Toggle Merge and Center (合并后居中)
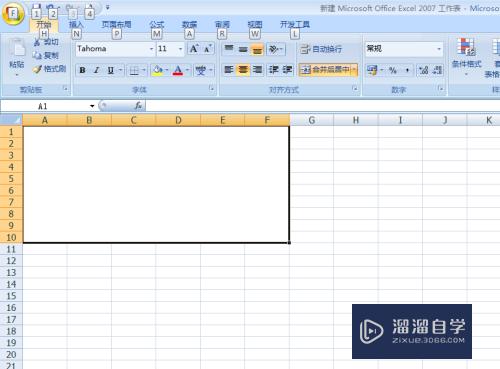Image resolution: width=500 pixels, height=369 pixels. coord(325,70)
